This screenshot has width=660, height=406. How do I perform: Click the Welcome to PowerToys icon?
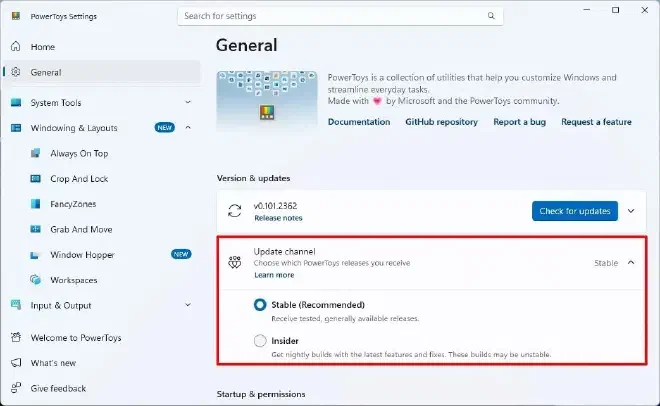click(x=16, y=337)
